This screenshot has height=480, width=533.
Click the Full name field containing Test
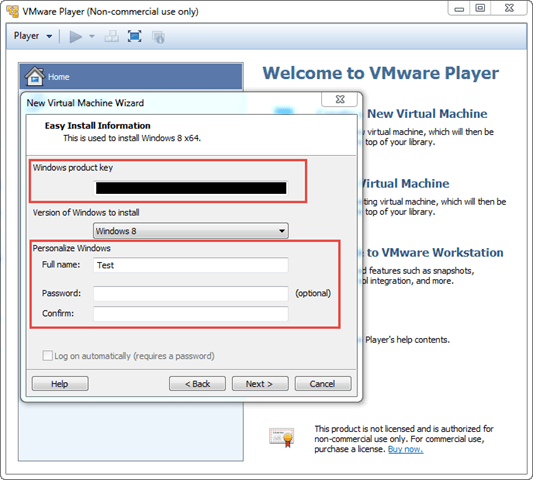[x=191, y=265]
